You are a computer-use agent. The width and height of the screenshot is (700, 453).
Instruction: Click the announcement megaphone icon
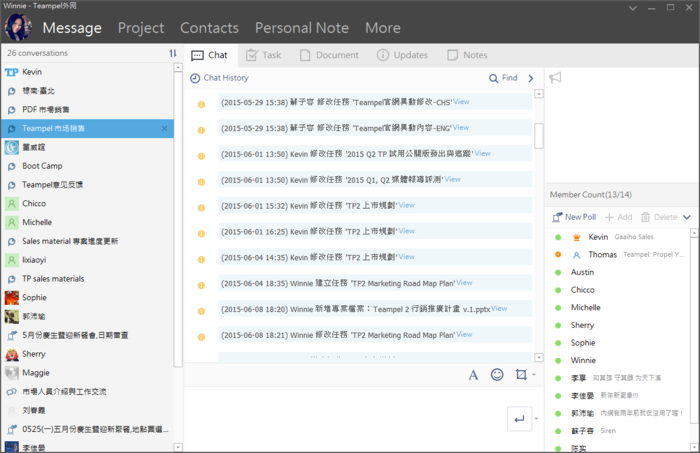(x=555, y=78)
